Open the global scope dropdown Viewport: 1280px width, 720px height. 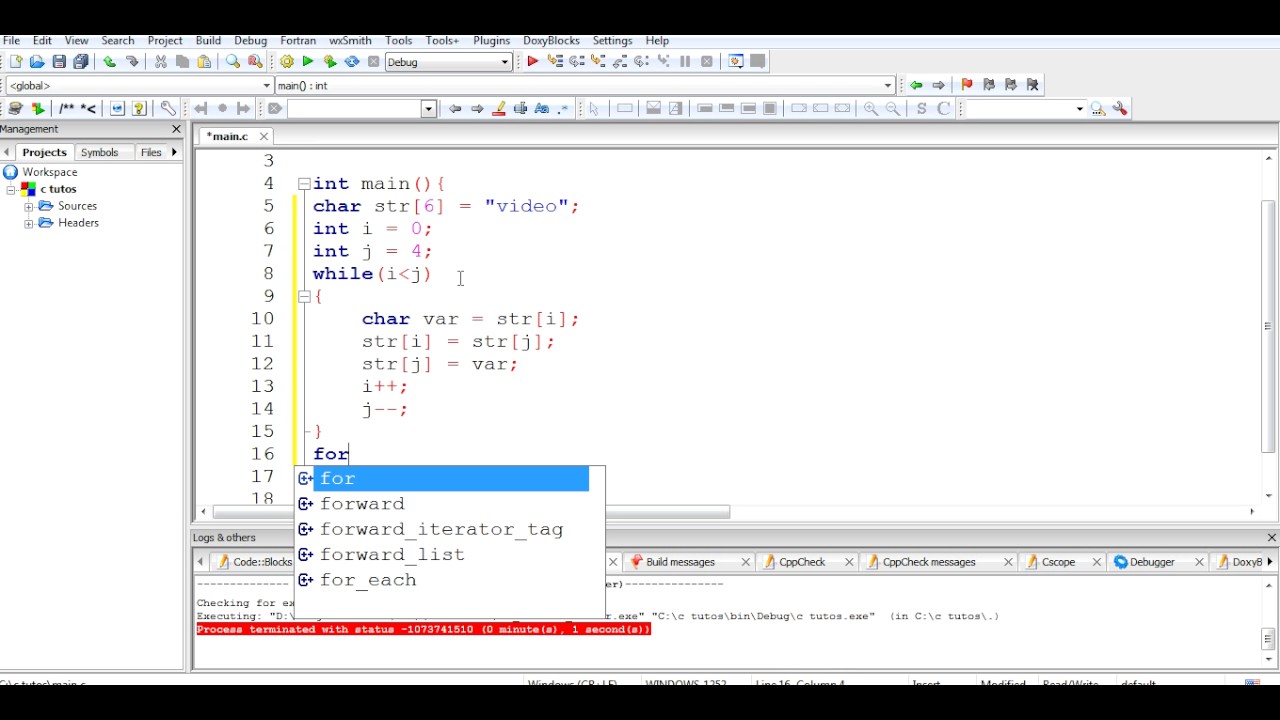(x=140, y=86)
